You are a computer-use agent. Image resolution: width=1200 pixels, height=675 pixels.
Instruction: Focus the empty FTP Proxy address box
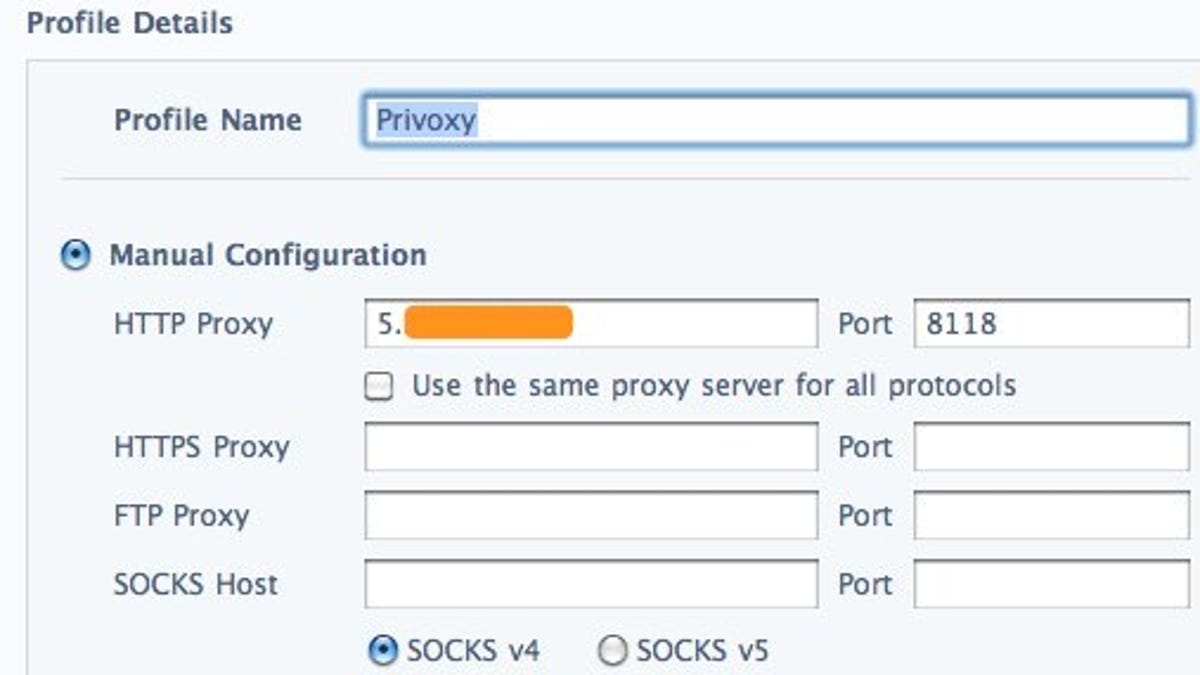pos(591,515)
